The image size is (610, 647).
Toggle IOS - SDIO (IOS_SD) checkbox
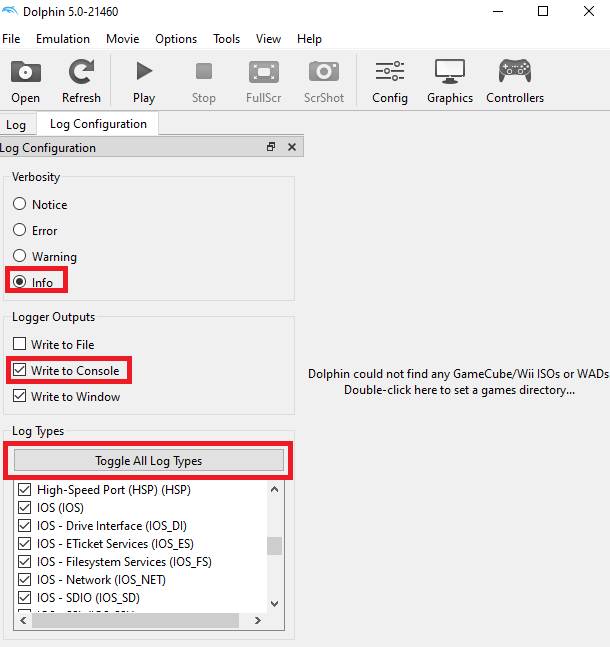coord(25,597)
